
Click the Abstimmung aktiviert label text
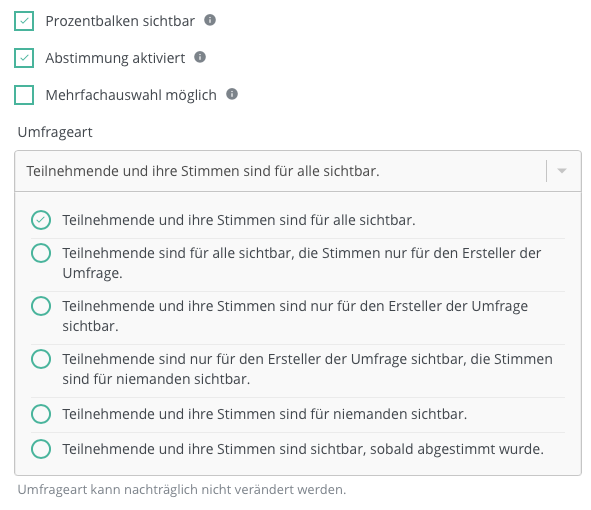(115, 58)
